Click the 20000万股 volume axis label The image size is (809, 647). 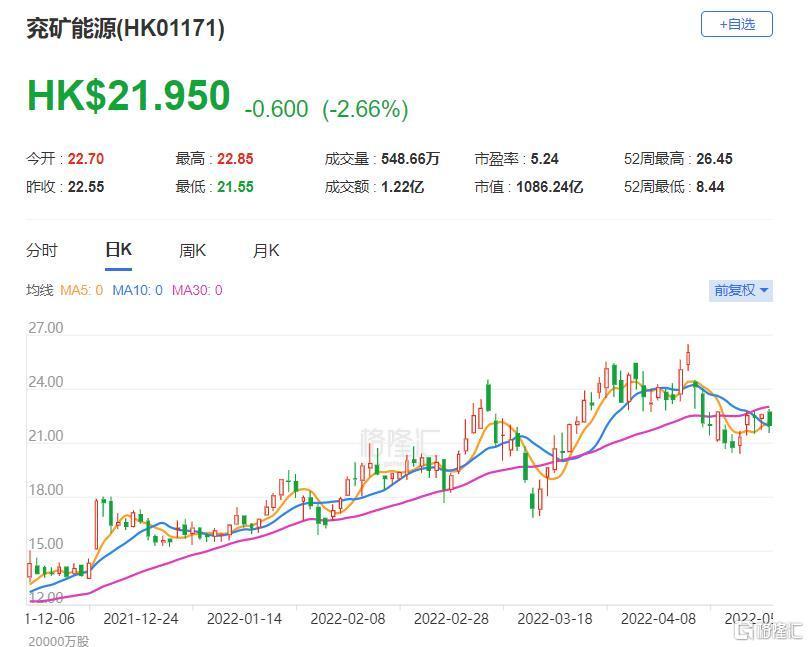(x=58, y=640)
